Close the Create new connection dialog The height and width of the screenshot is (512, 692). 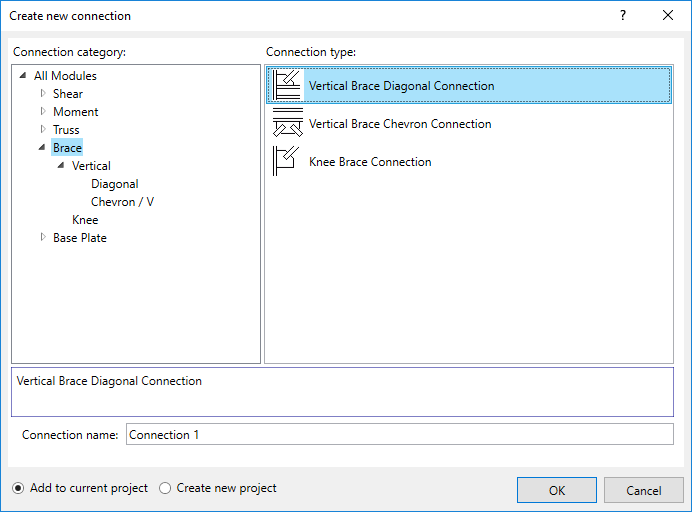coord(668,16)
